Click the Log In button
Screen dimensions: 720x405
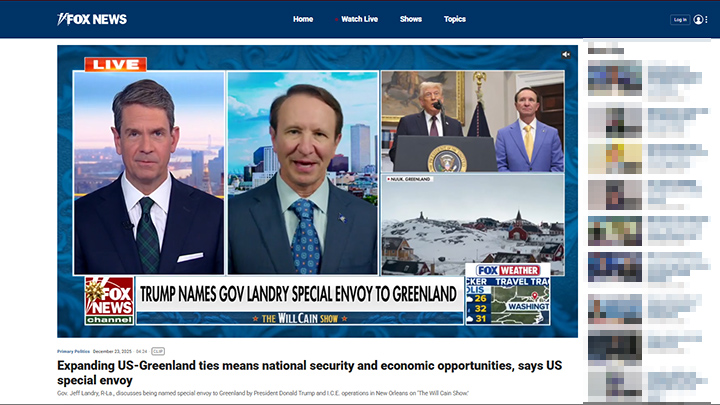point(680,19)
